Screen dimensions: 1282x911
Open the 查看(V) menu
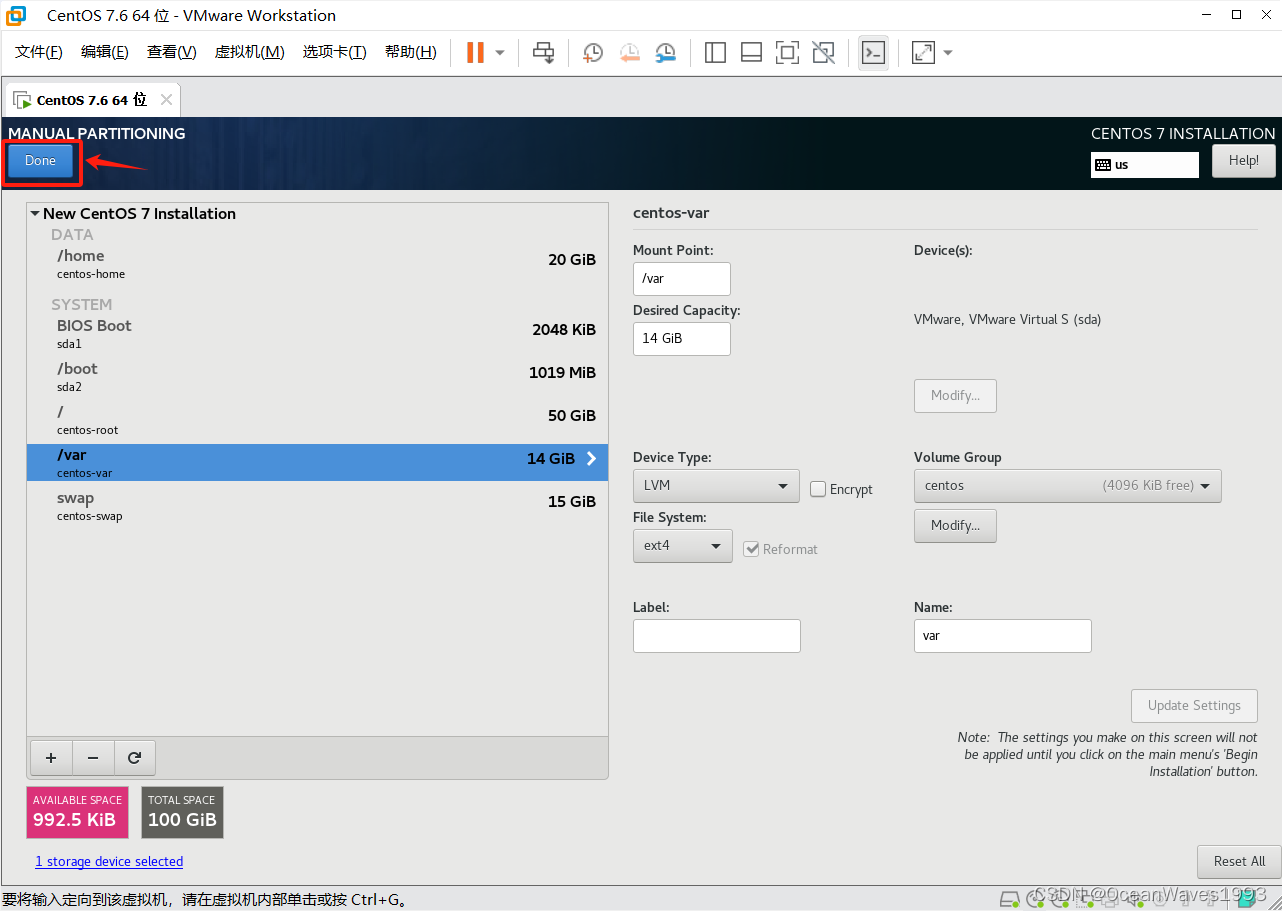[171, 52]
